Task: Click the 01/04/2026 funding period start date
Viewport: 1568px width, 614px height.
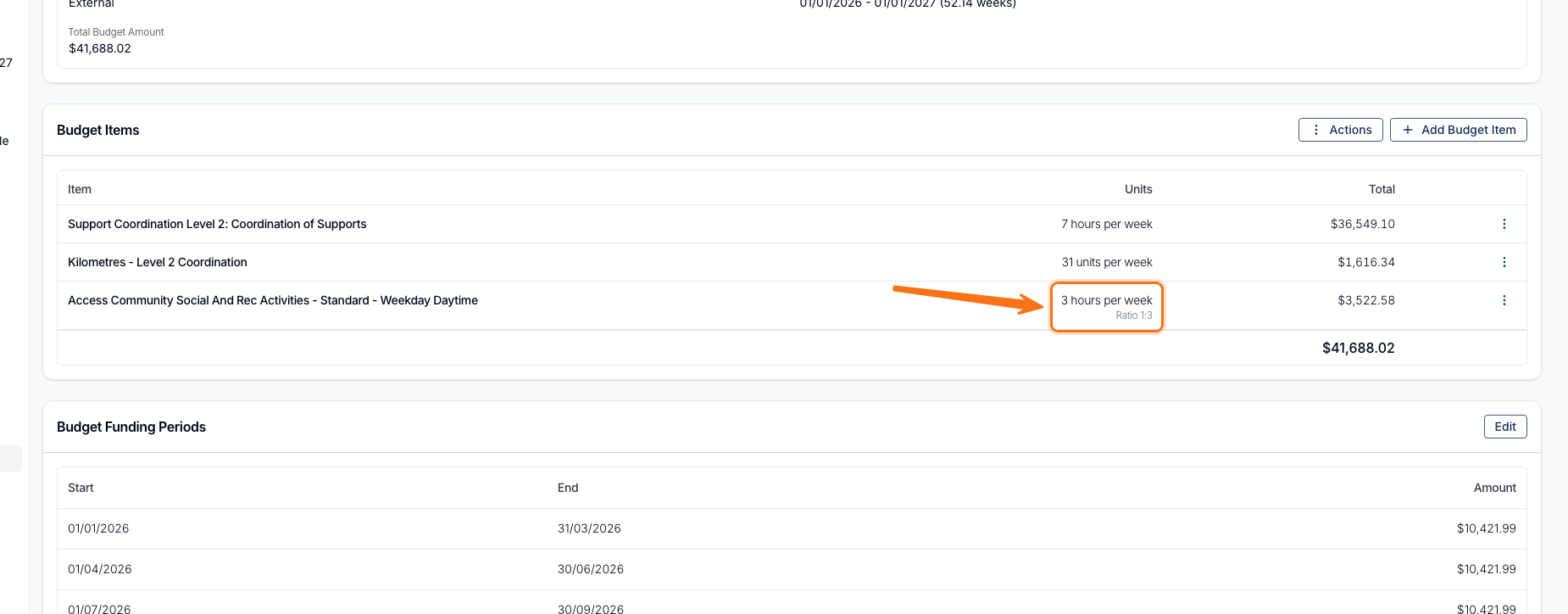Action: click(100, 569)
